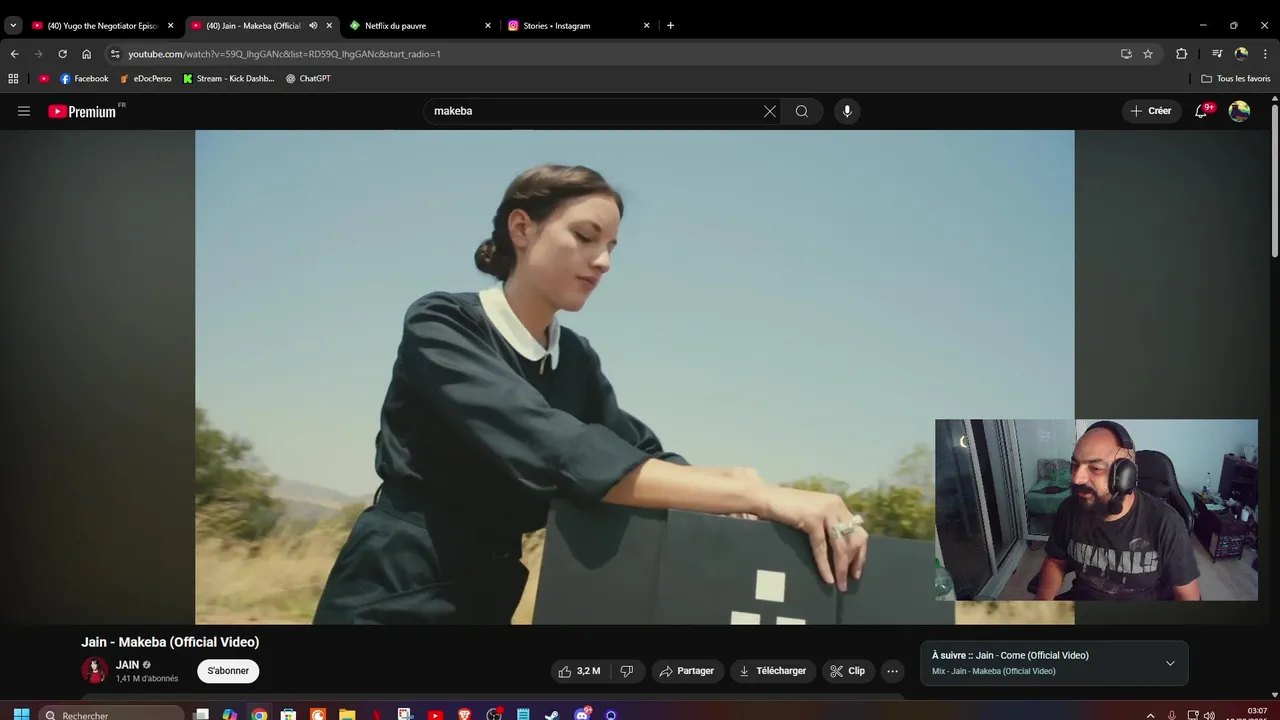1280x720 pixels.
Task: Open the apps grid in bookmarks bar
Action: point(13,78)
